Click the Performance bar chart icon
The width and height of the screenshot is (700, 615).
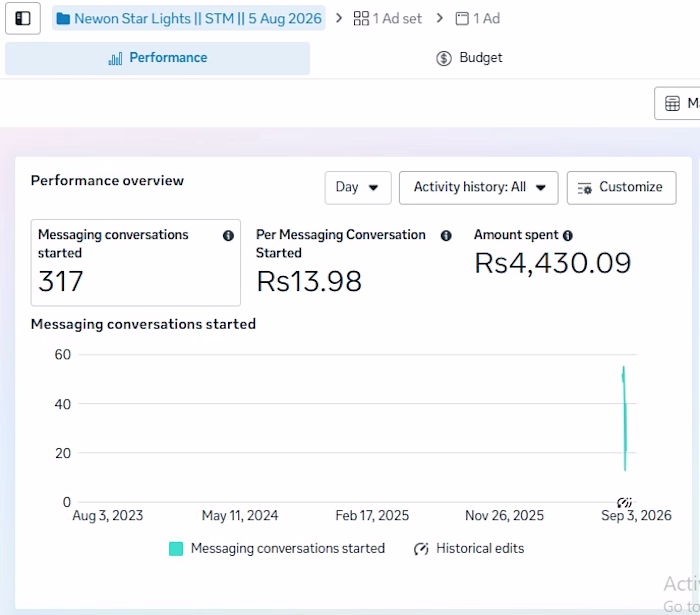pyautogui.click(x=115, y=58)
